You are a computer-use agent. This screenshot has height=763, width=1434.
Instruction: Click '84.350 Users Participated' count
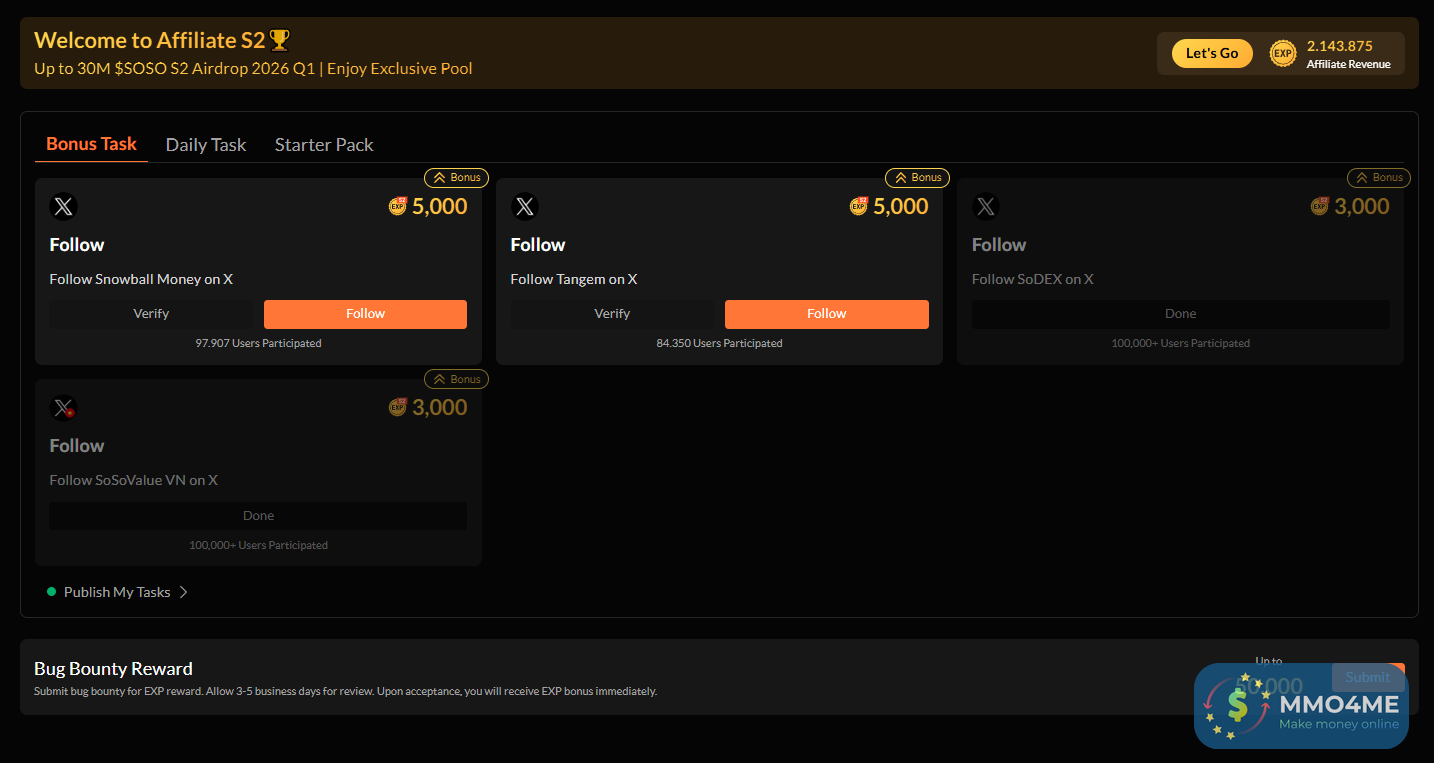720,343
